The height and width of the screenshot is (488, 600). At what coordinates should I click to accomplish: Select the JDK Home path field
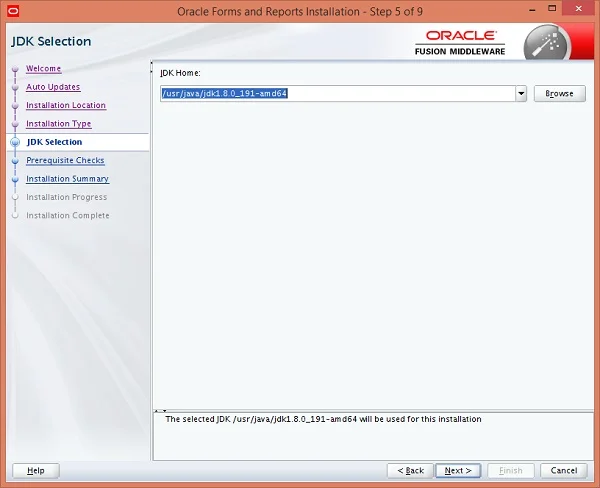tap(338, 93)
